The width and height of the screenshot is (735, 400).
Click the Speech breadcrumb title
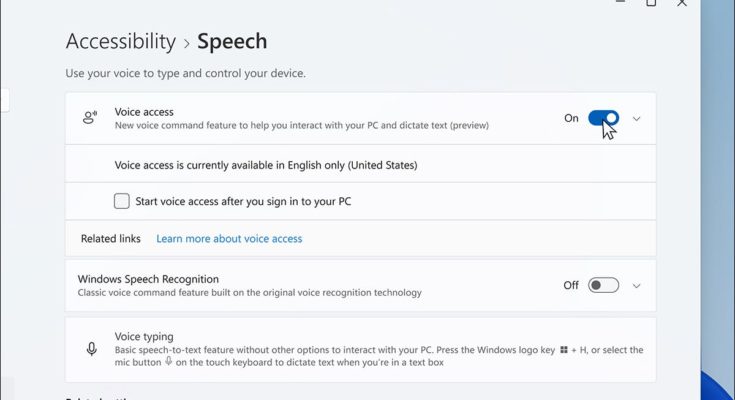point(232,42)
